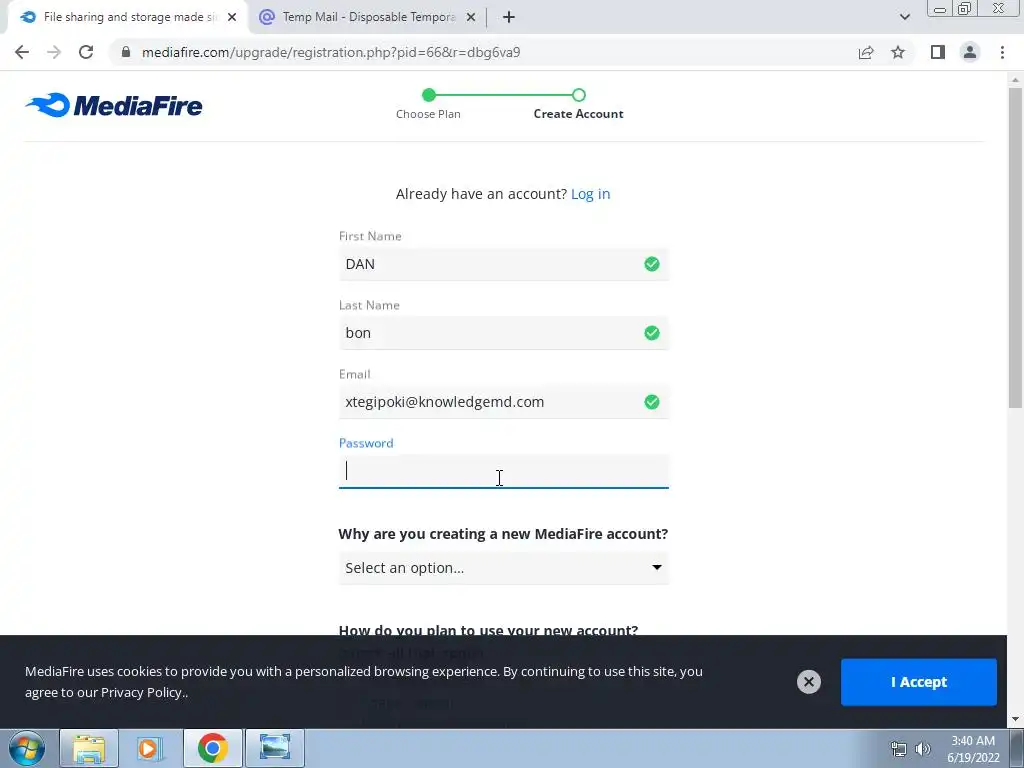Accept cookies with I Accept button
Image resolution: width=1024 pixels, height=768 pixels.
[x=918, y=682]
